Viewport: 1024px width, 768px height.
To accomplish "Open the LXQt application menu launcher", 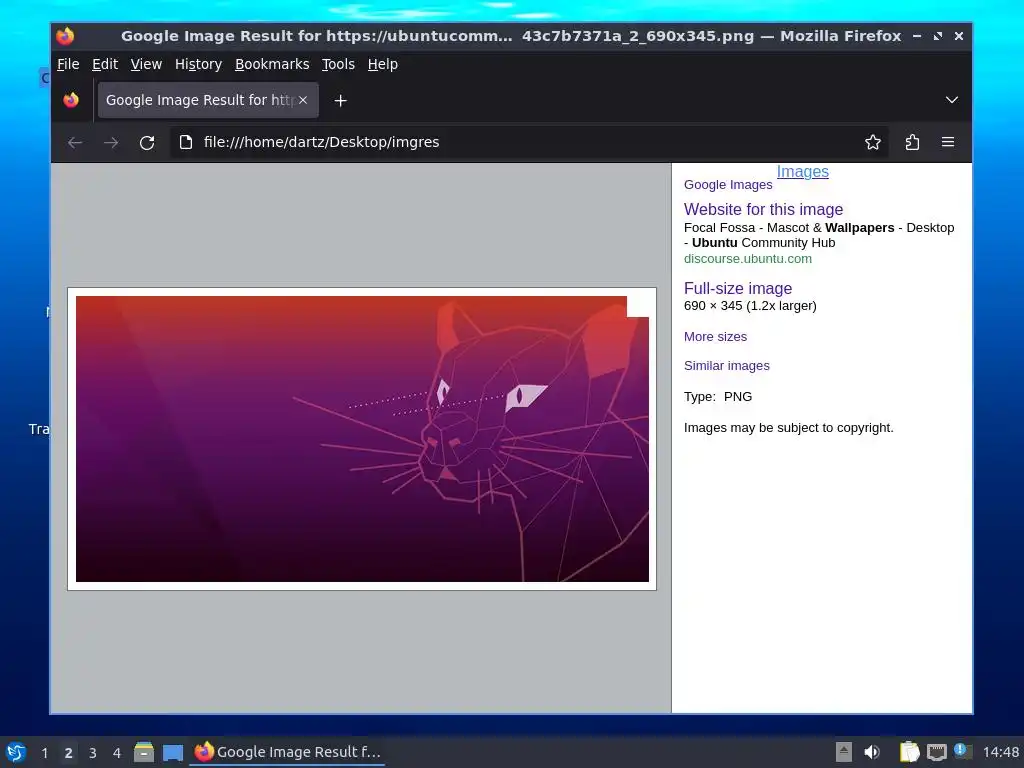I will click(16, 752).
